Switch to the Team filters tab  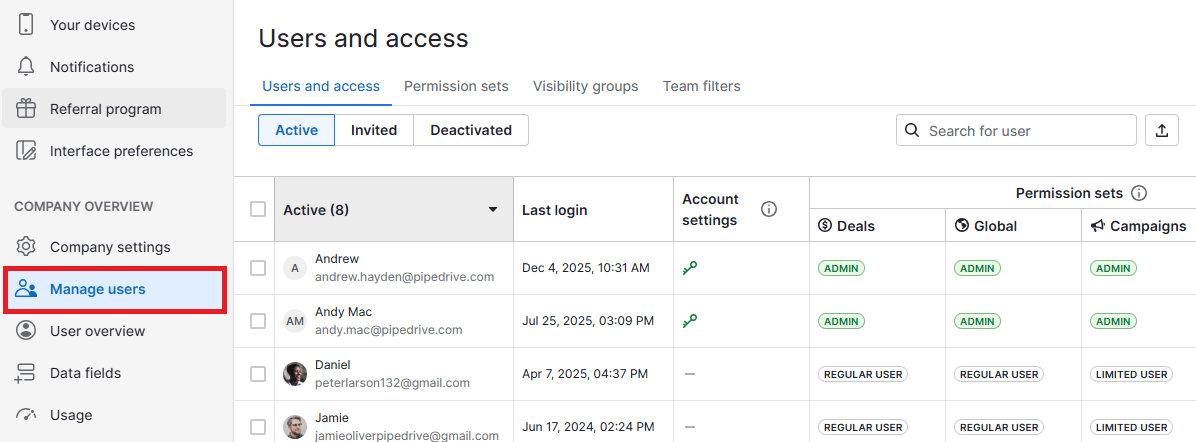click(702, 86)
